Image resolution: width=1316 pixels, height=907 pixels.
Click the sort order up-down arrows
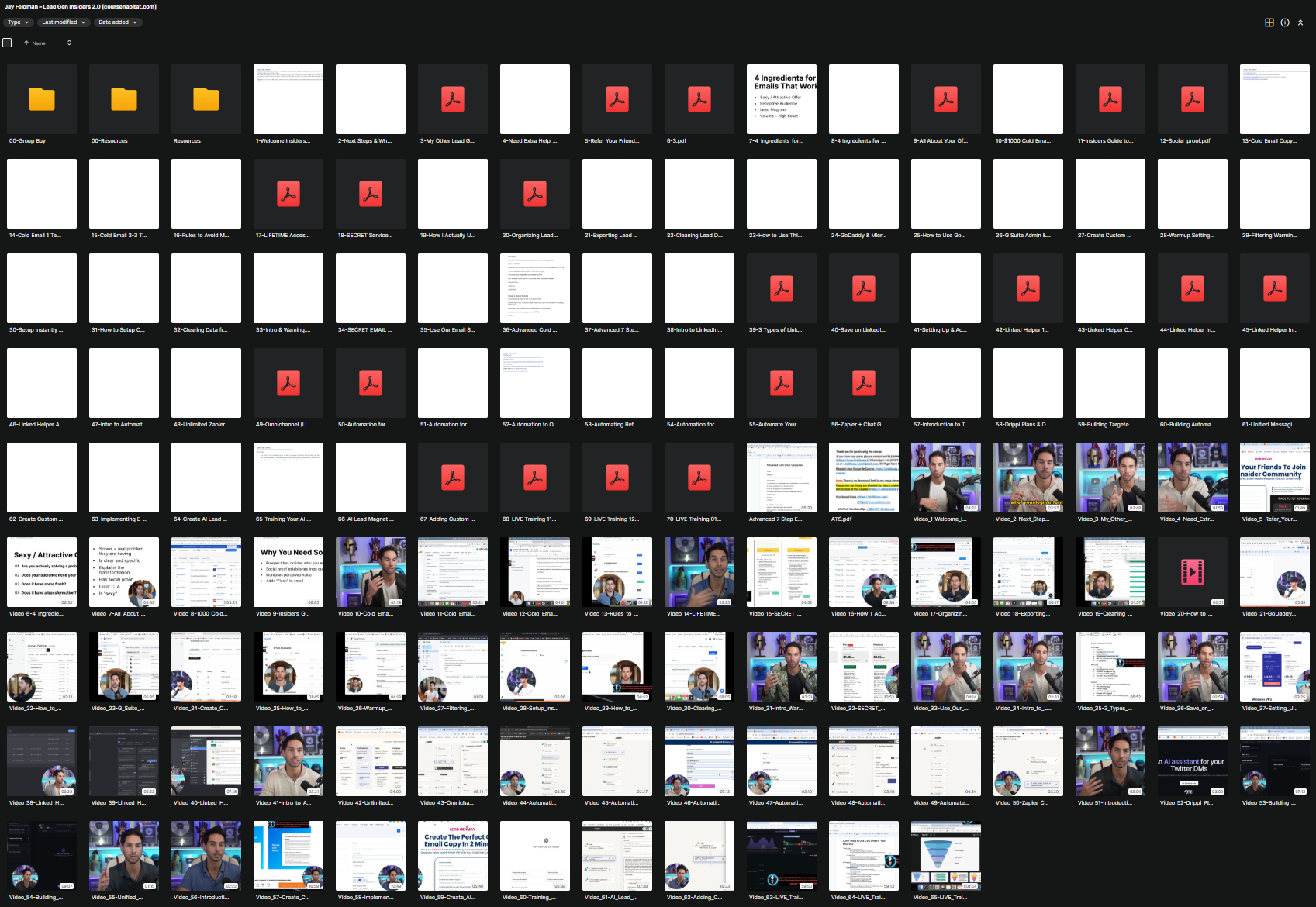[69, 43]
